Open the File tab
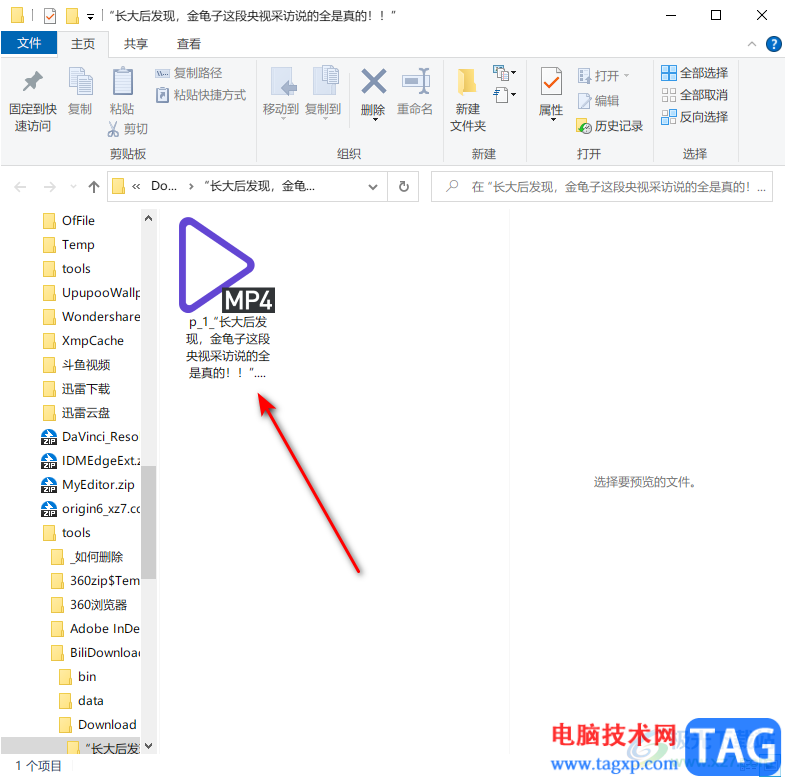 (29, 43)
